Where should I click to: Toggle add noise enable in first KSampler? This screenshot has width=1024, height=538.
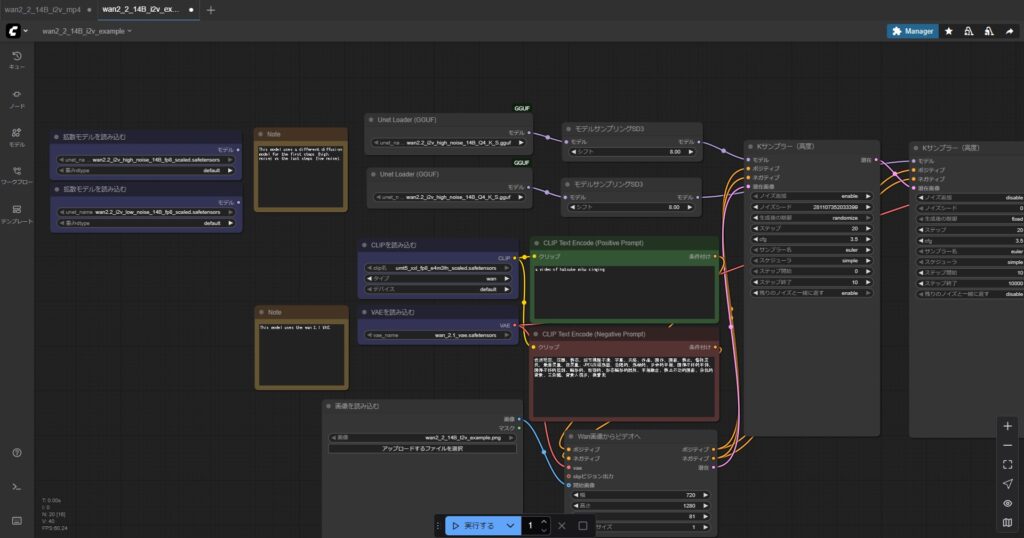(812, 196)
